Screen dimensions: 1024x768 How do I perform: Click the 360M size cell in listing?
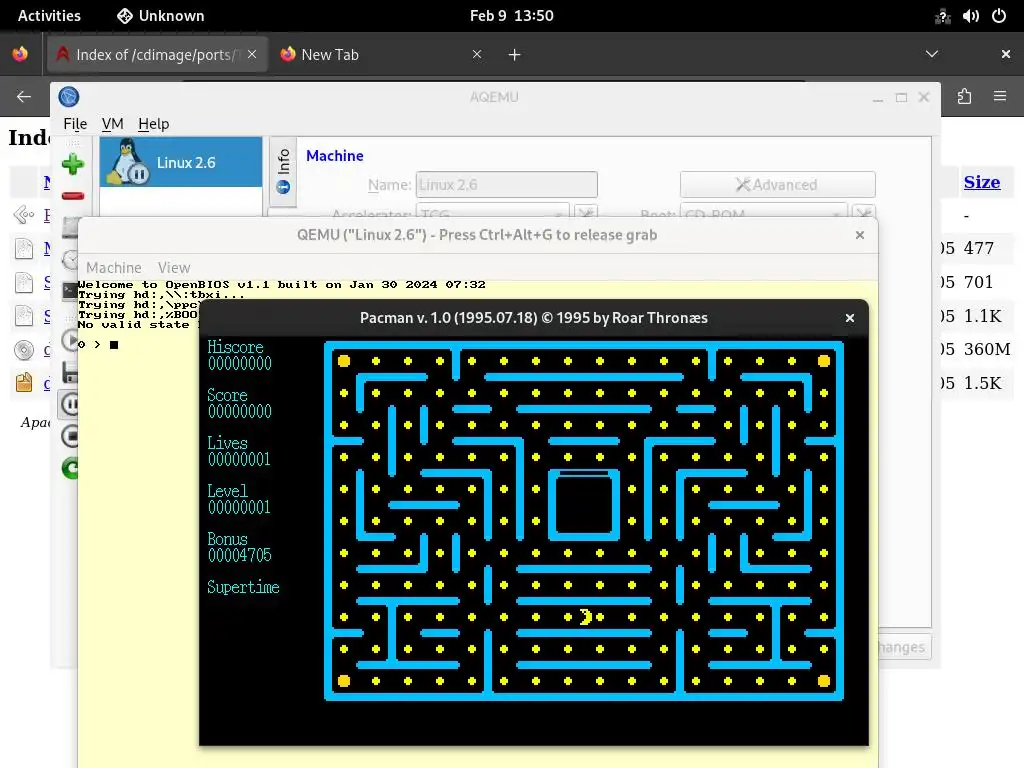click(x=987, y=349)
